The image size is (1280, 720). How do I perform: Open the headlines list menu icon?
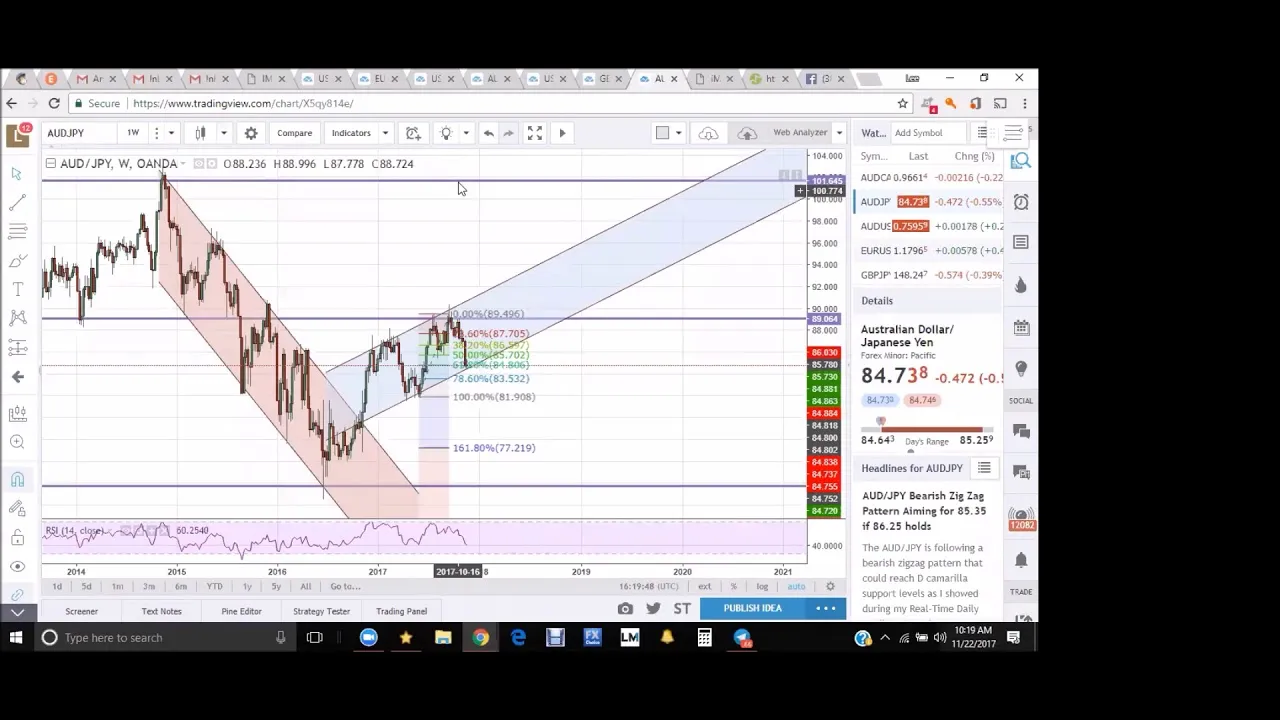coord(984,468)
